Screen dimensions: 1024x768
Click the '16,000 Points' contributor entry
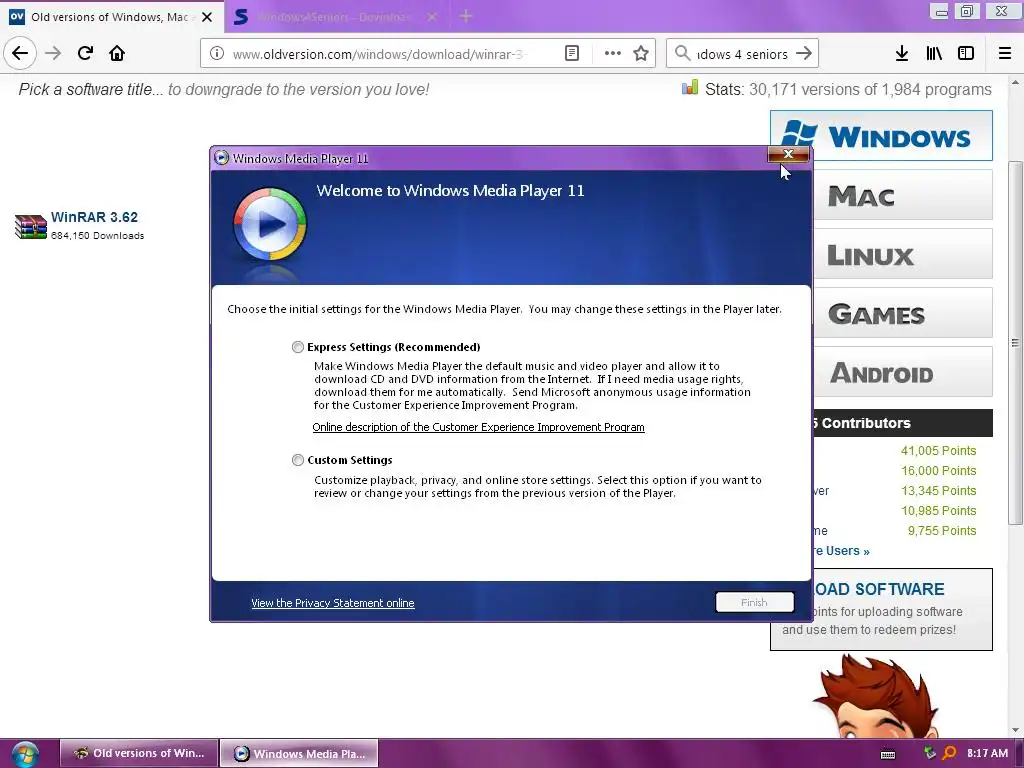pyautogui.click(x=938, y=471)
